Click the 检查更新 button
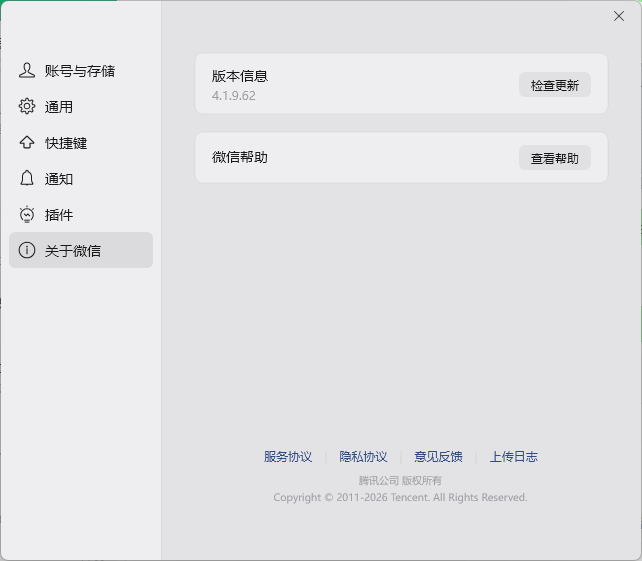642x561 pixels. pos(555,85)
